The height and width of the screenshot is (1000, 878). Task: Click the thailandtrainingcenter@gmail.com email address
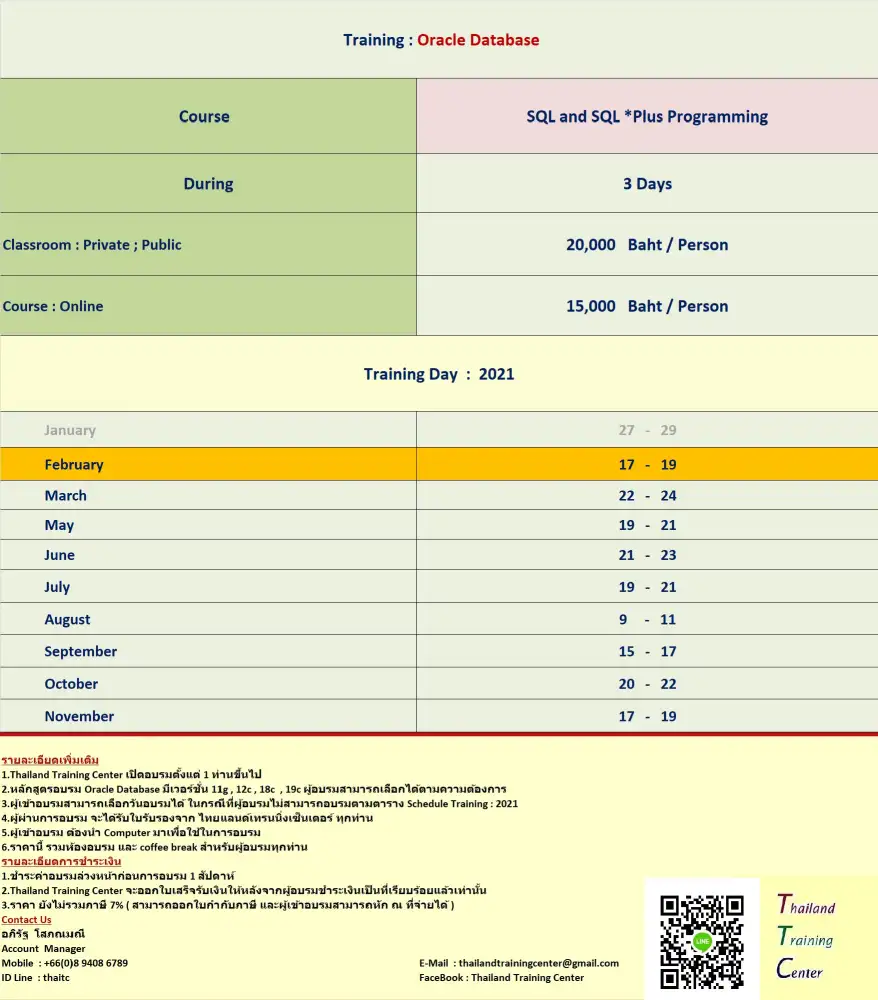click(x=538, y=963)
